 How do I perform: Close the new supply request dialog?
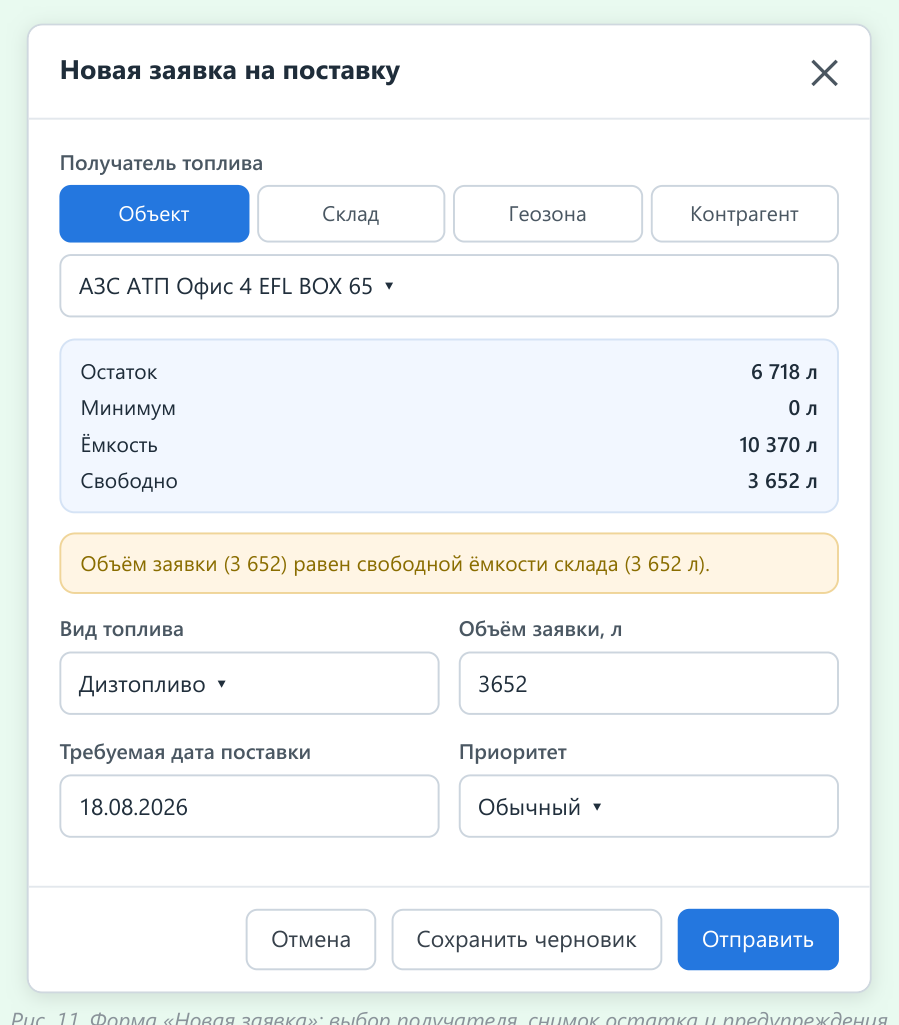[x=824, y=73]
